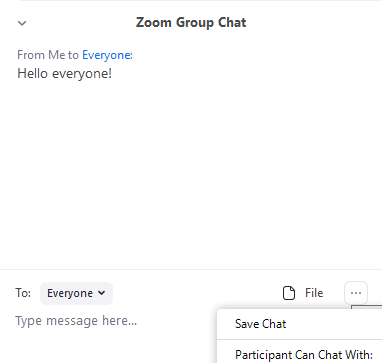Image resolution: width=382 pixels, height=363 pixels.
Task: Toggle the three-dot more options button
Action: [x=356, y=293]
